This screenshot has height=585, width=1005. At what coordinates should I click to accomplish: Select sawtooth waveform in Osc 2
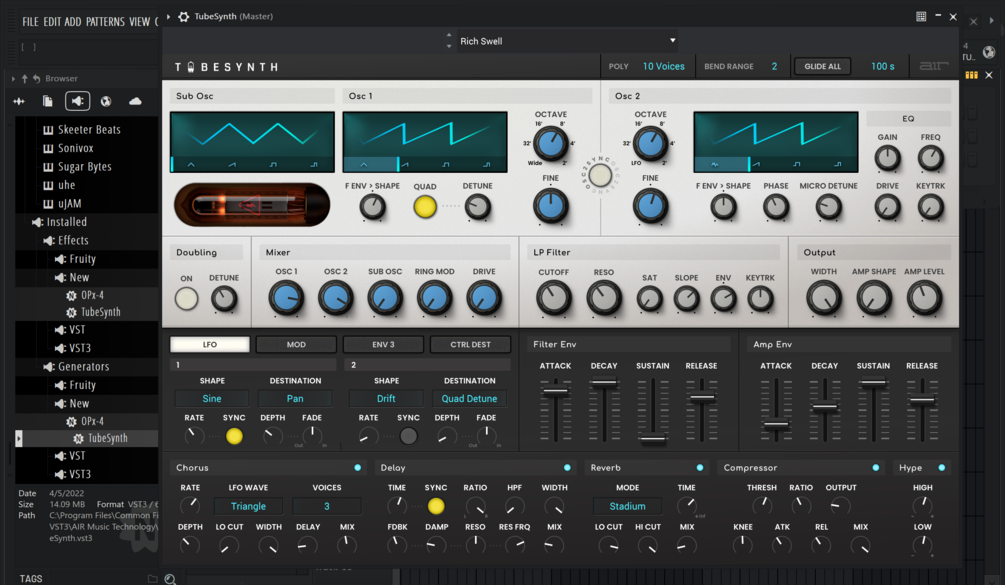pyautogui.click(x=756, y=165)
